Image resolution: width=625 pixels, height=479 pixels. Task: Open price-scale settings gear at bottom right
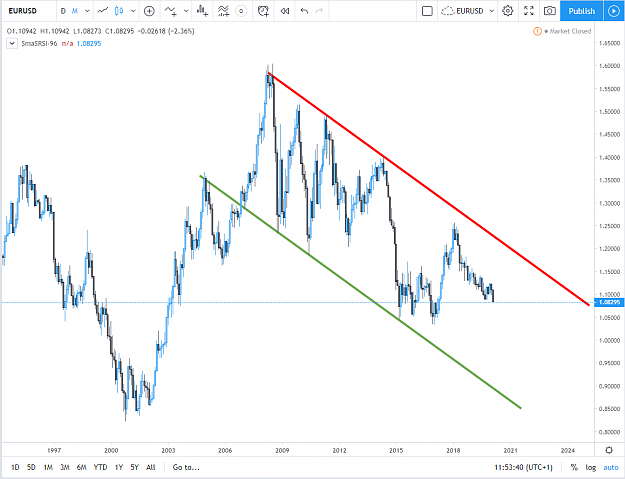click(x=609, y=450)
